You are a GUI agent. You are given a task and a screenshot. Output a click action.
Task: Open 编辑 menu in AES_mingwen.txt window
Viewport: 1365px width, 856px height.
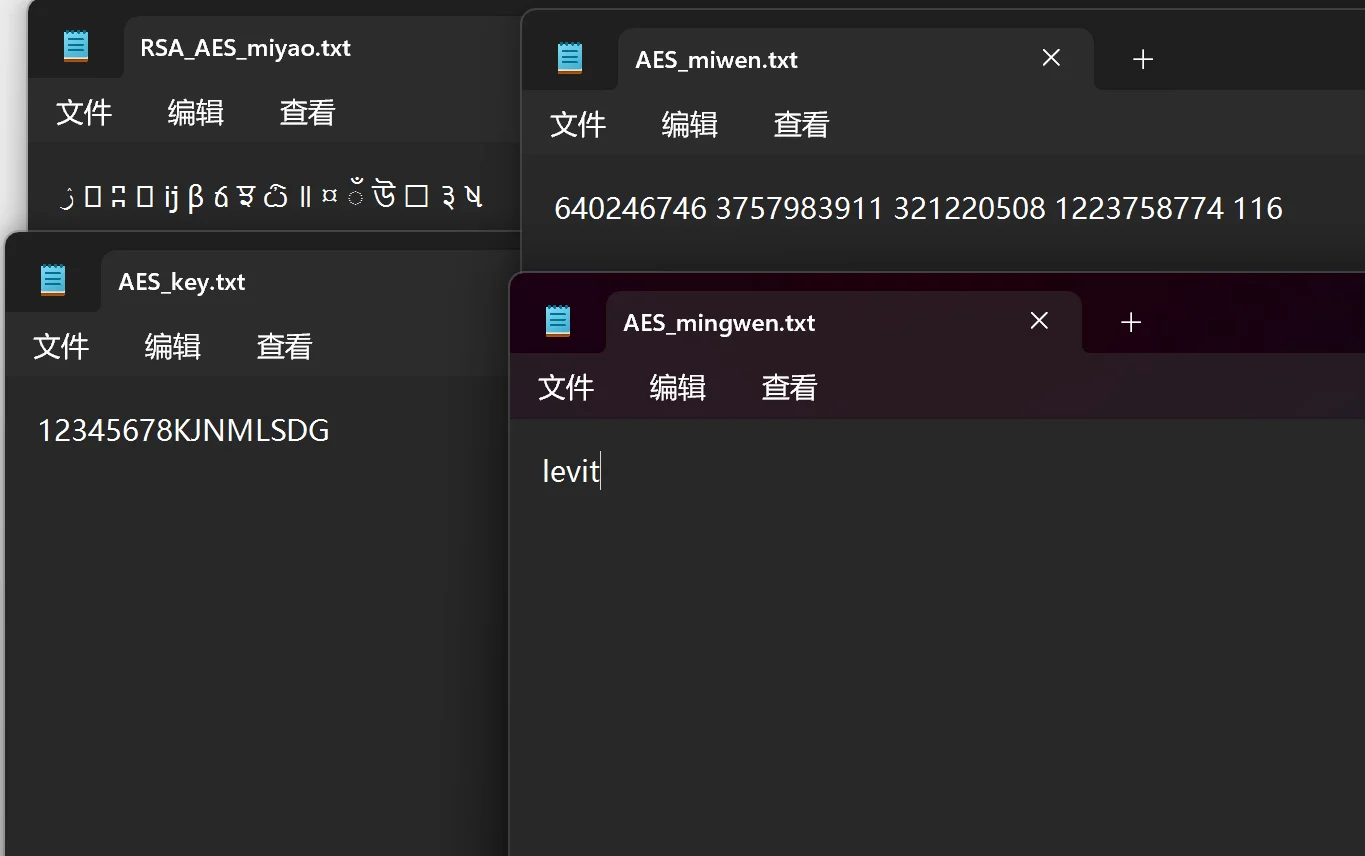tap(678, 387)
